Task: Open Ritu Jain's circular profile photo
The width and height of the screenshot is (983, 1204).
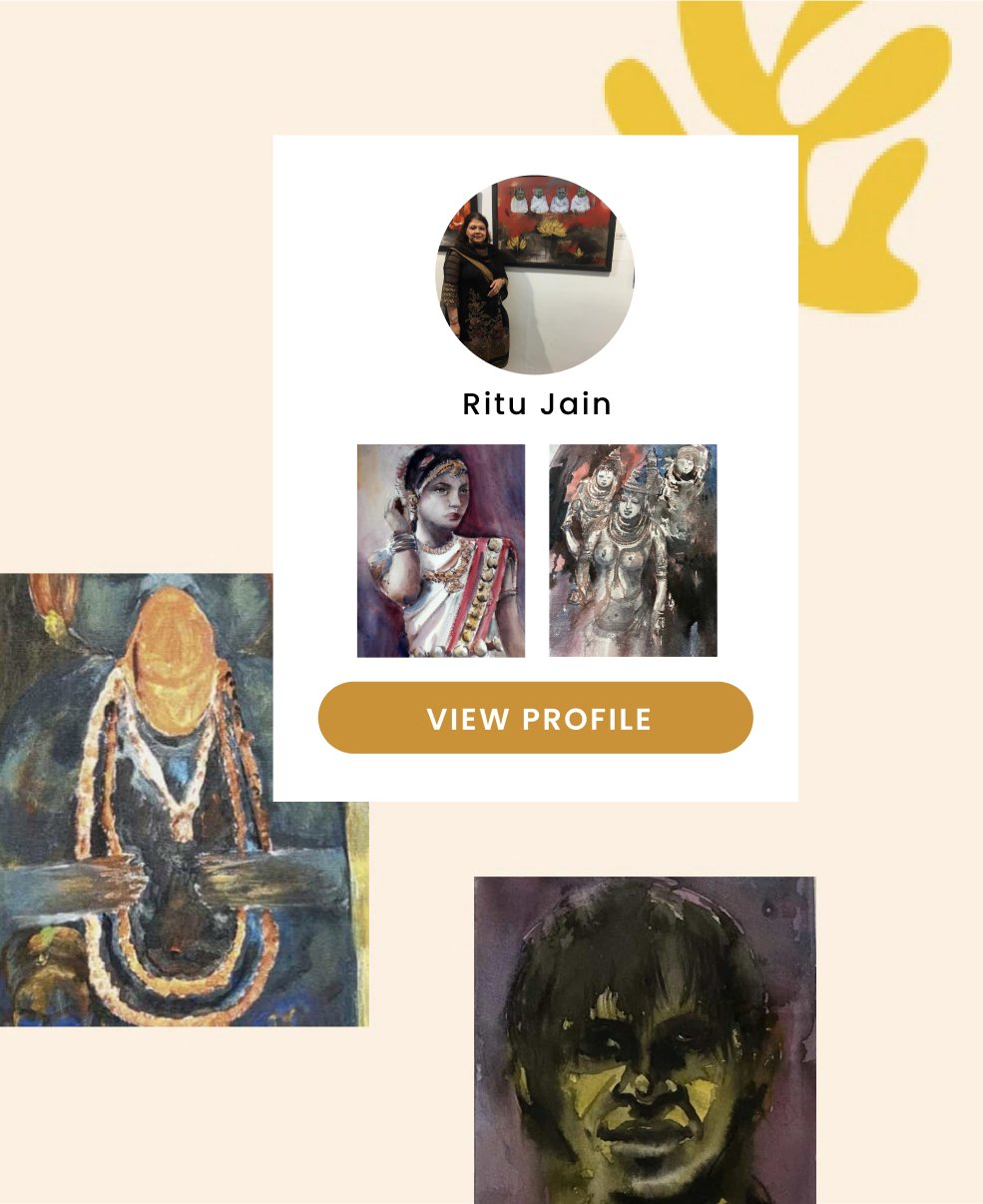Action: click(x=535, y=275)
